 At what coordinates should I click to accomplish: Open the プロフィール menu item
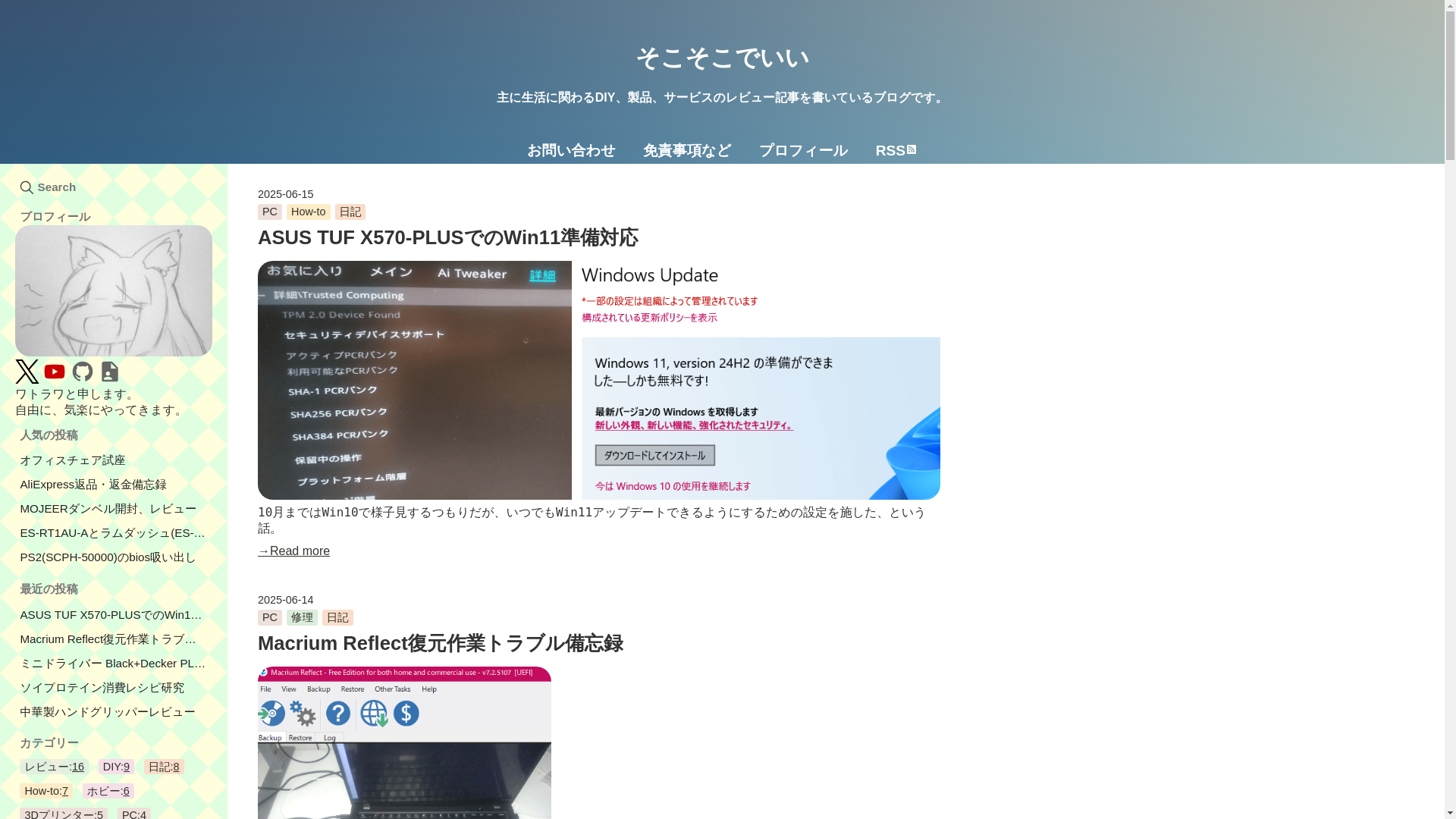(x=803, y=150)
